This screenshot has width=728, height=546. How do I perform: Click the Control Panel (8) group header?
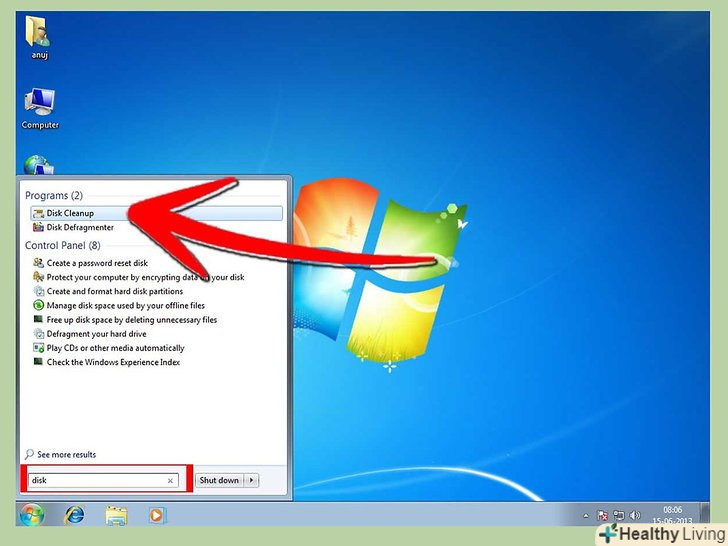(x=63, y=245)
